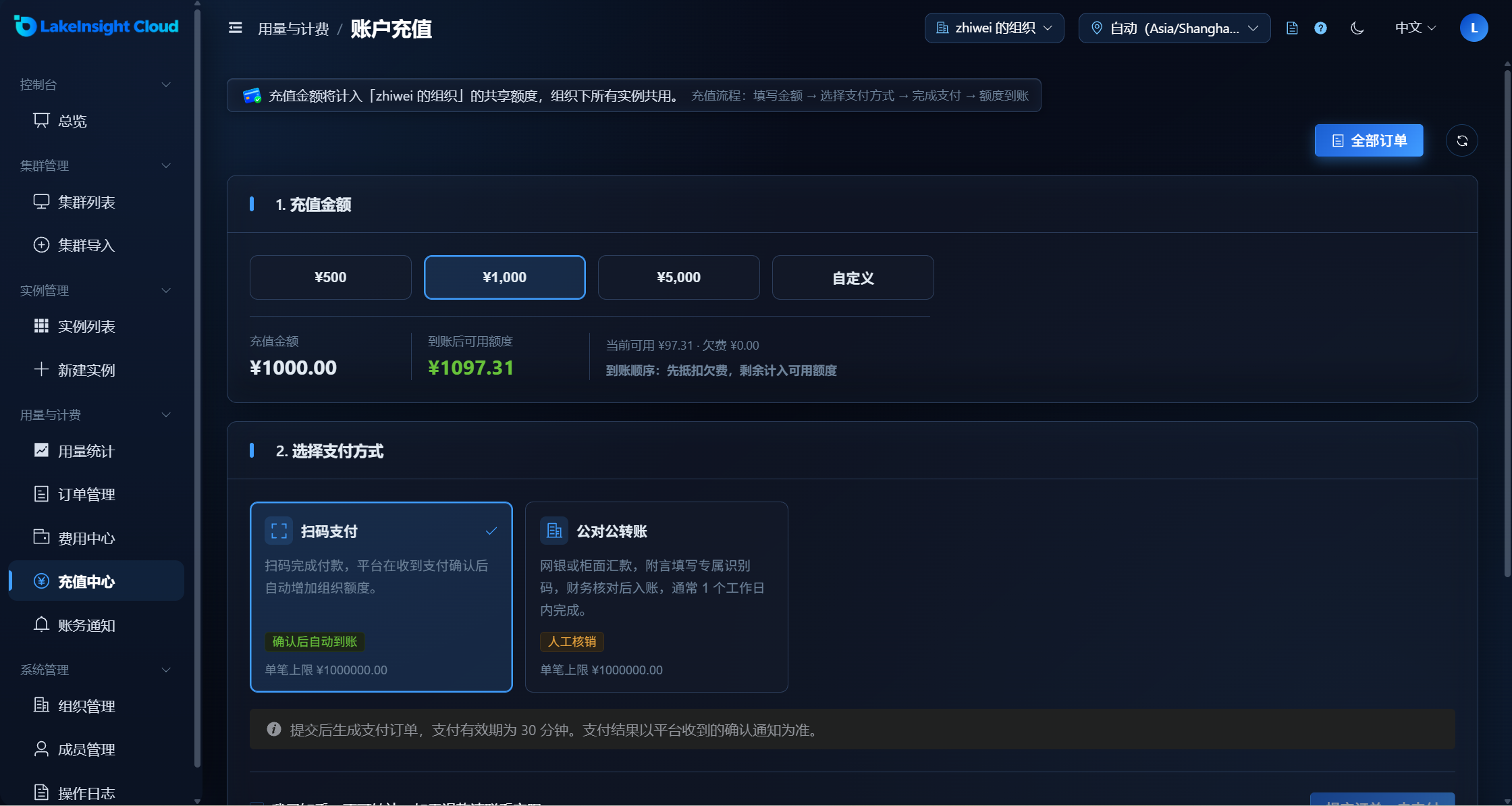Select the 扫码支付 payment method card
This screenshot has height=806, width=1512.
click(x=381, y=597)
